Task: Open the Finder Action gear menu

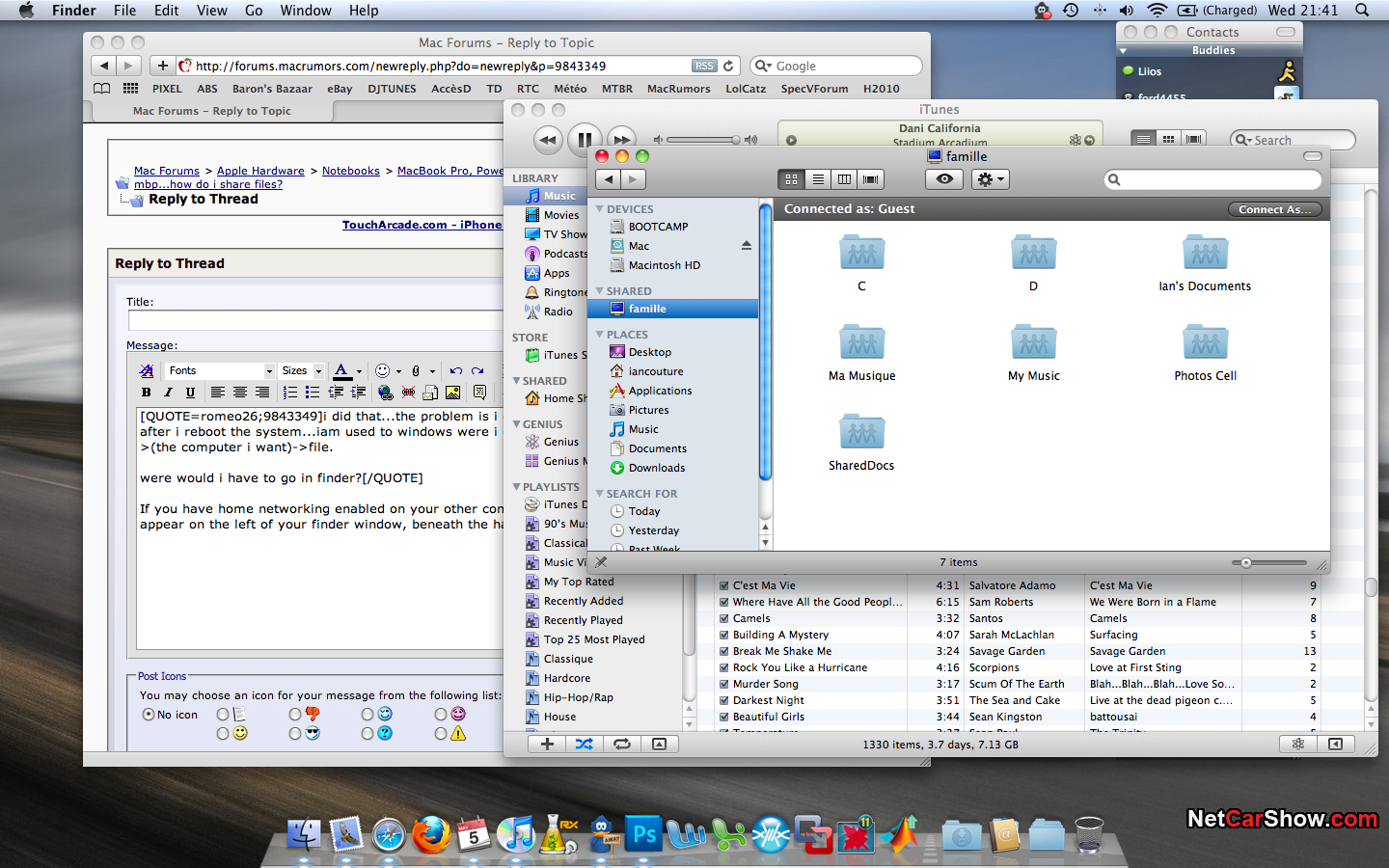Action: click(x=990, y=179)
